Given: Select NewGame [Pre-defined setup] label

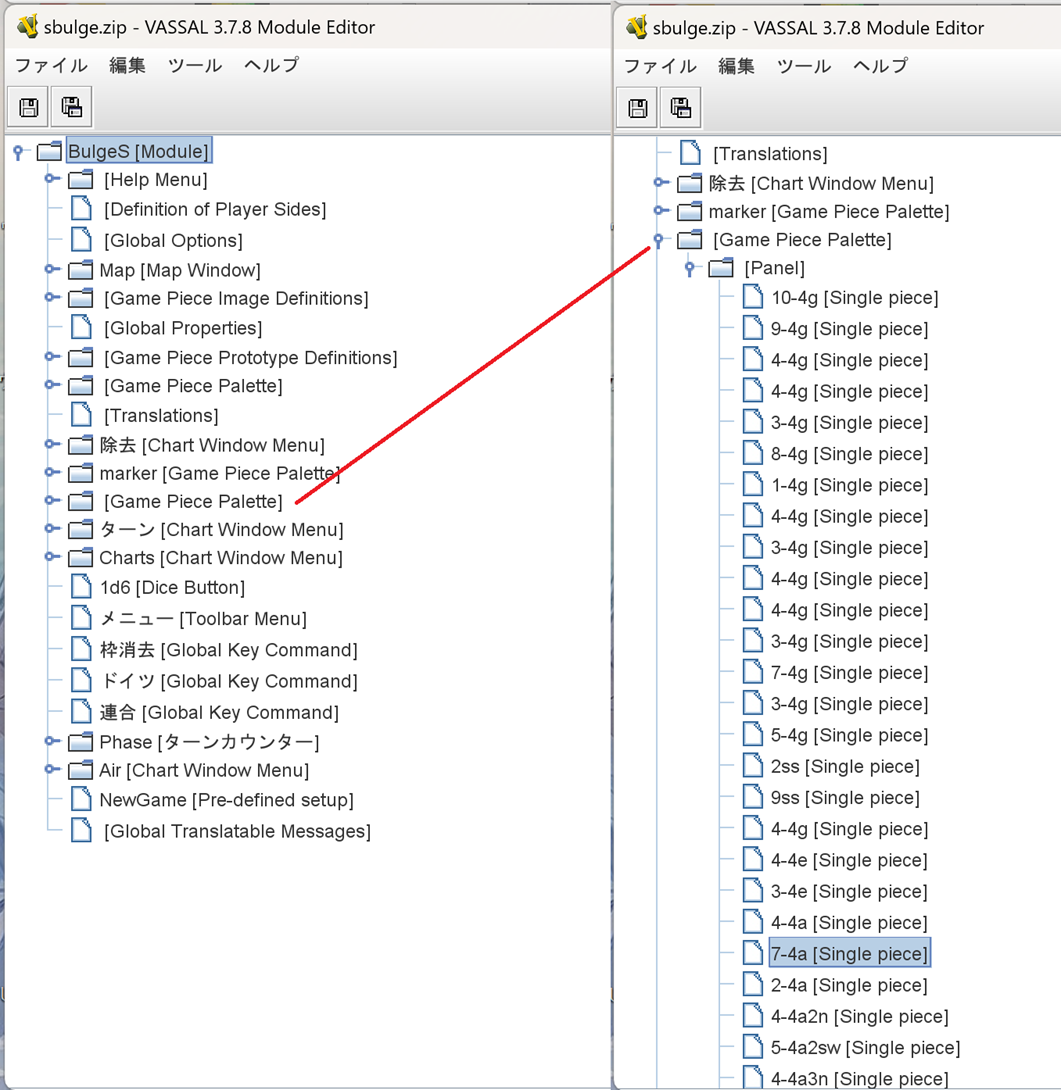Looking at the screenshot, I should 227,800.
